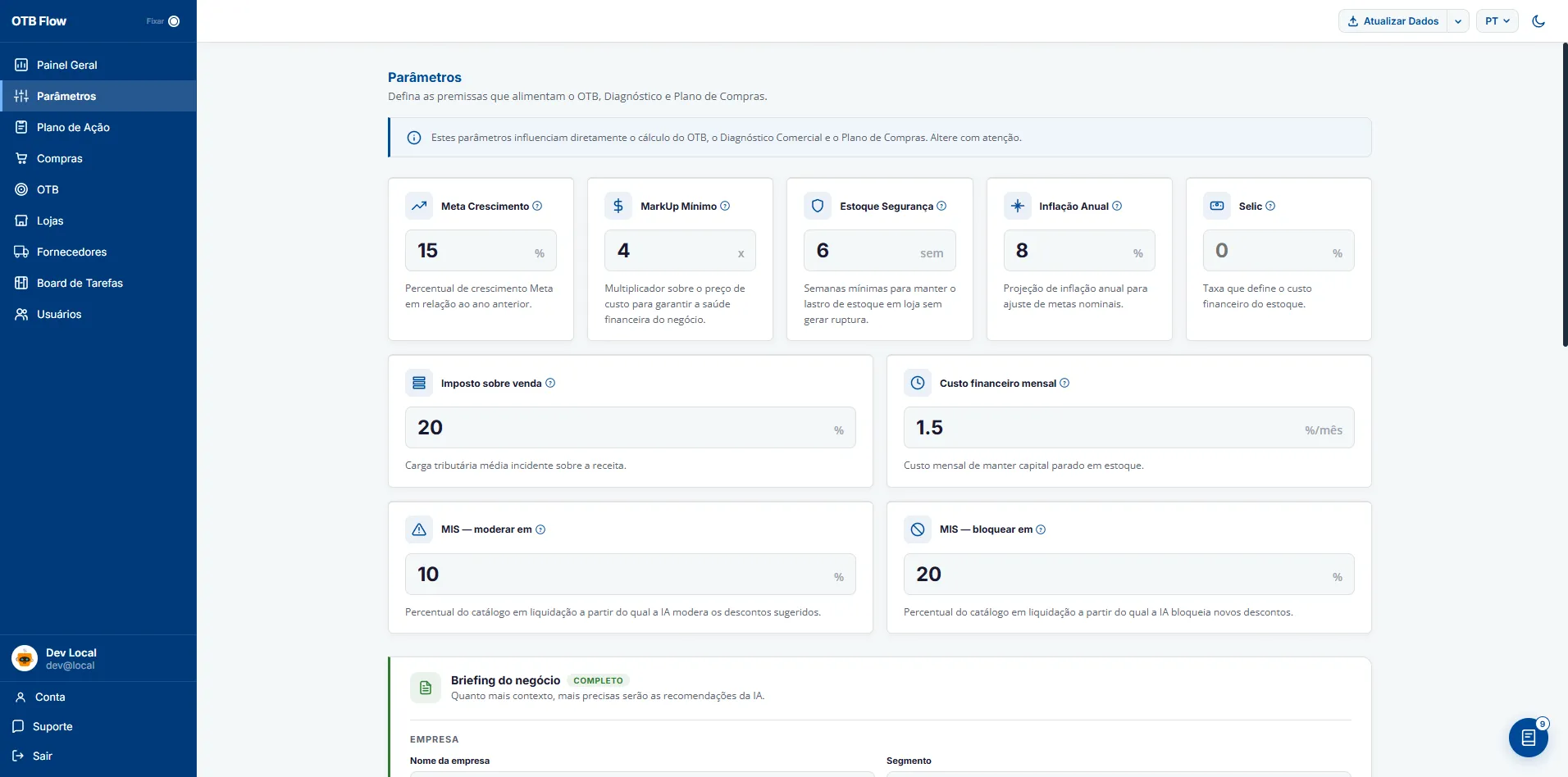Select Parâmetros sidebar item
Viewport: 1568px width, 777px height.
coord(98,96)
